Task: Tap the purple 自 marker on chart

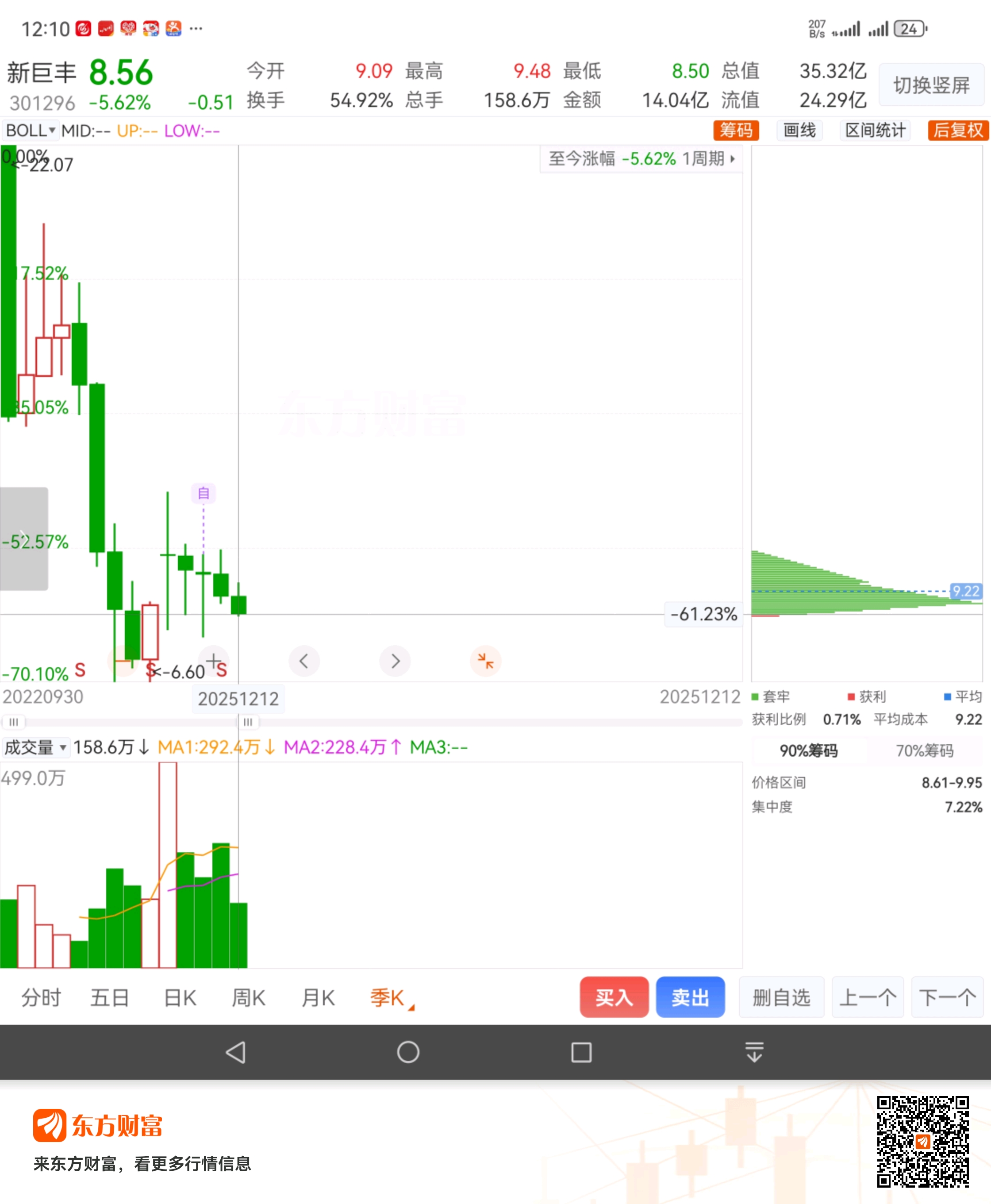Action: point(203,492)
